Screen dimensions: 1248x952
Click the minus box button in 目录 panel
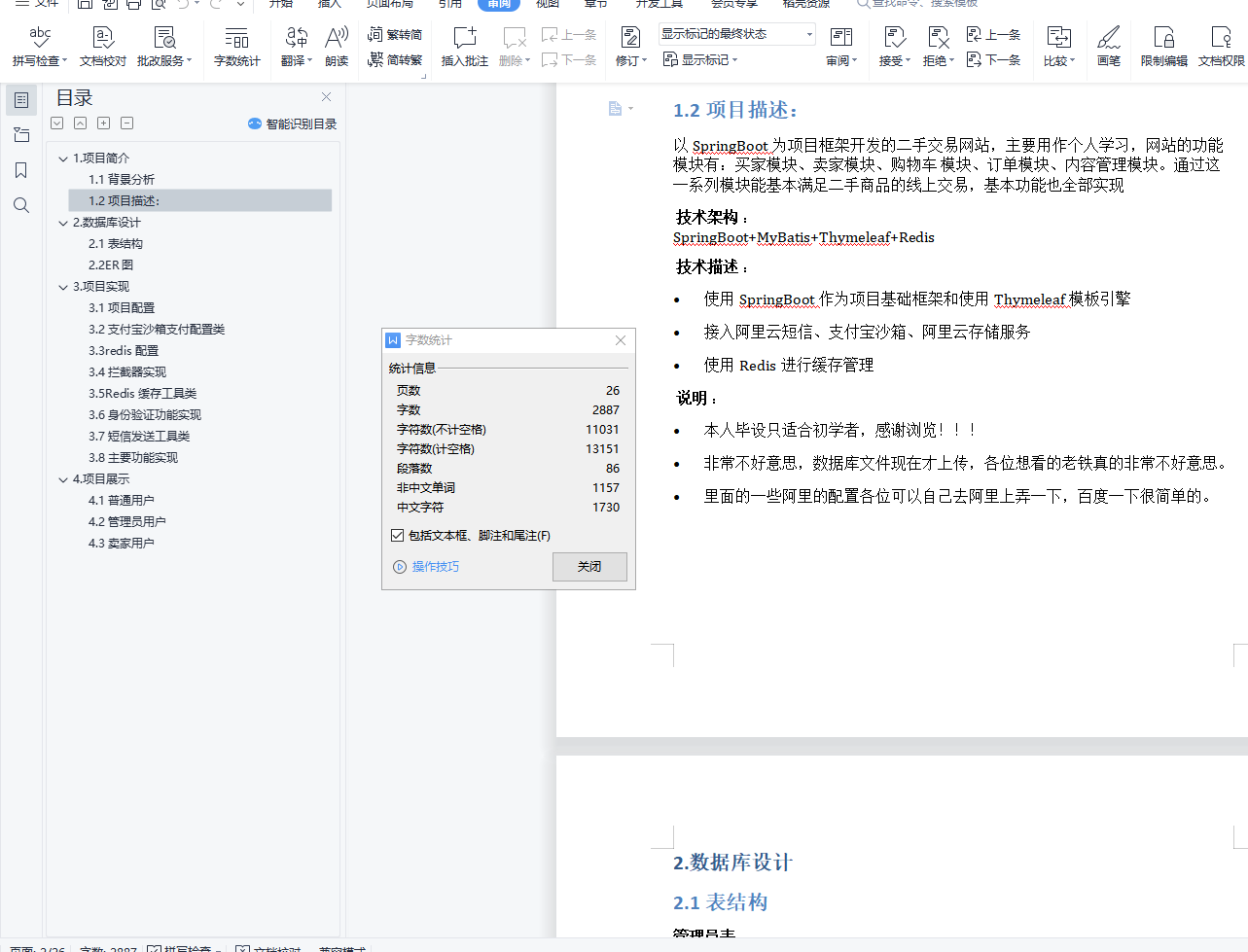coord(126,123)
